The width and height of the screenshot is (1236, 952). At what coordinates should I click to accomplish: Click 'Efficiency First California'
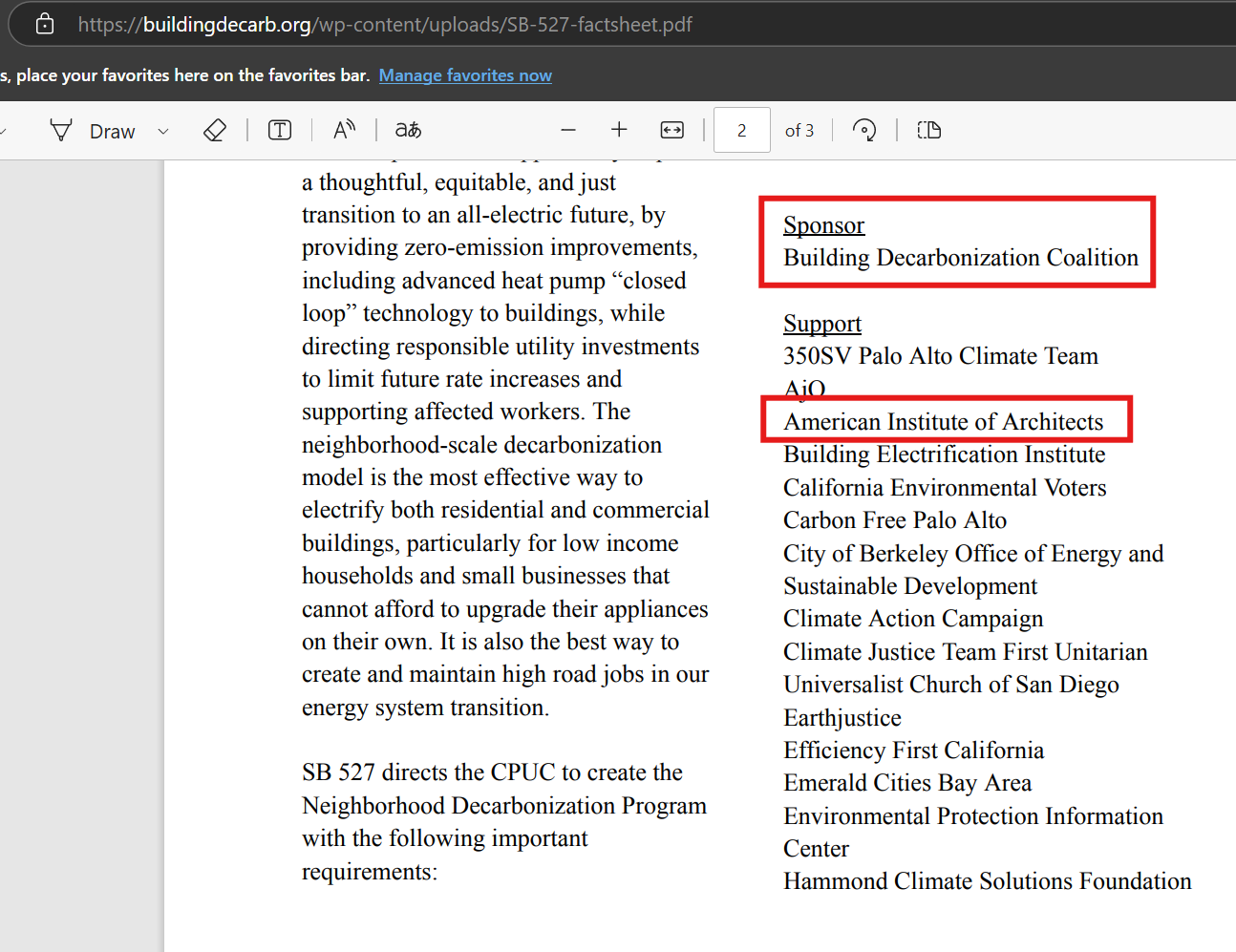click(x=914, y=751)
